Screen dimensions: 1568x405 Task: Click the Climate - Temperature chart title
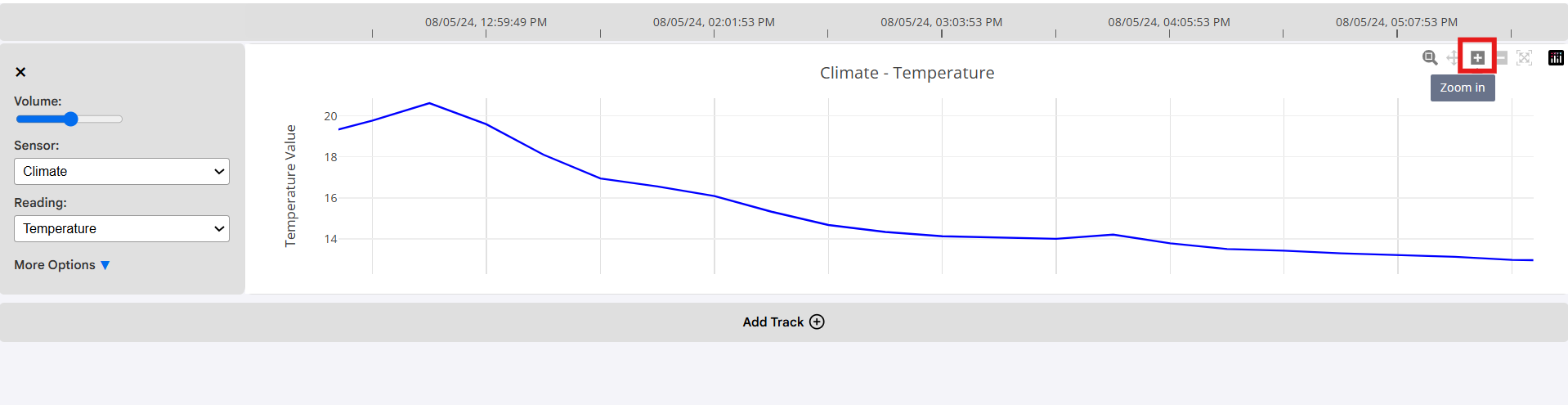tap(907, 73)
